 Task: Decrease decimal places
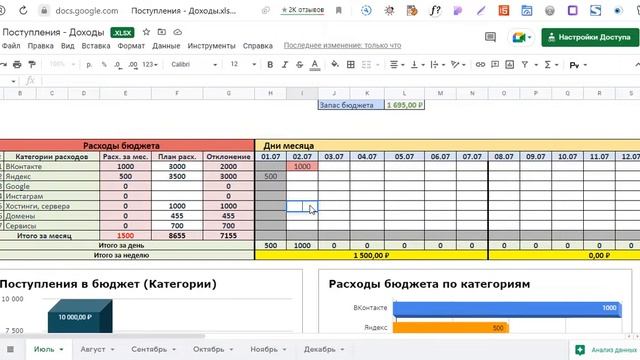[x=118, y=64]
